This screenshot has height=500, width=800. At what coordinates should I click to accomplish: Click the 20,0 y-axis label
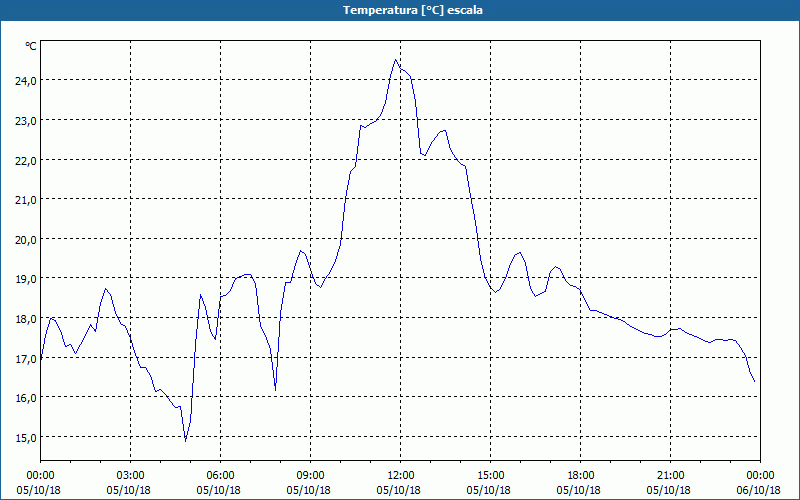pyautogui.click(x=26, y=240)
